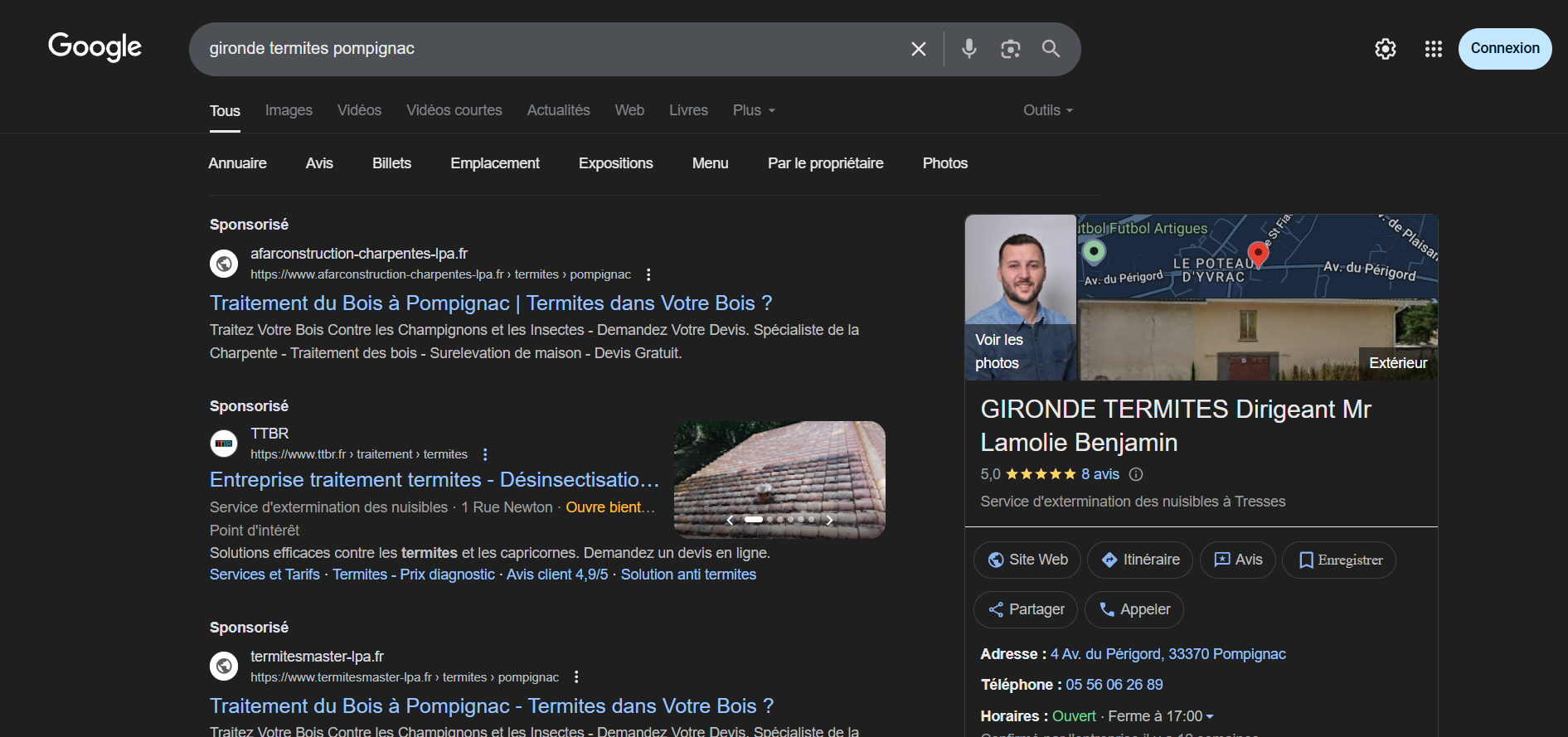Image resolution: width=1568 pixels, height=737 pixels.
Task: Open the Avis client 4,9/5 sitelink
Action: pos(557,575)
